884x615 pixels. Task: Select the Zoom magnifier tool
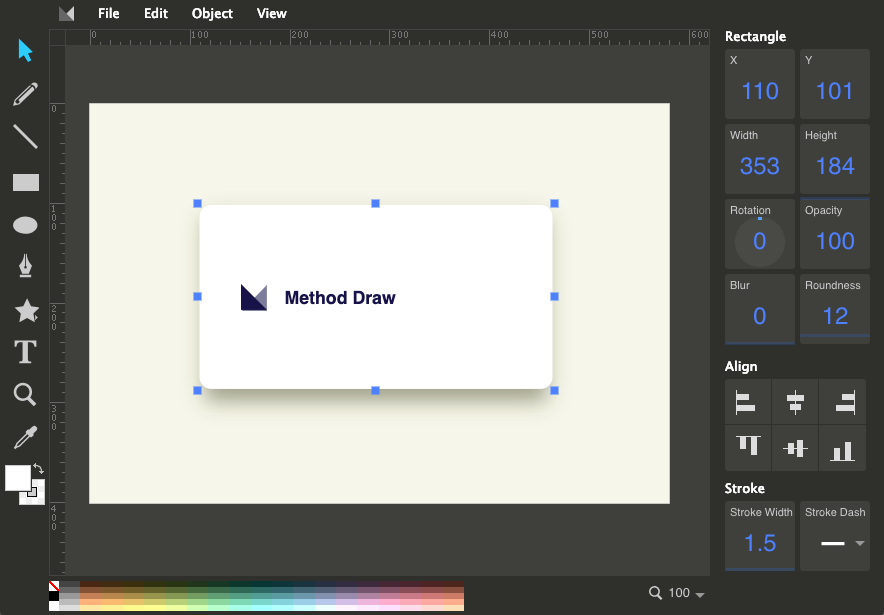(25, 394)
